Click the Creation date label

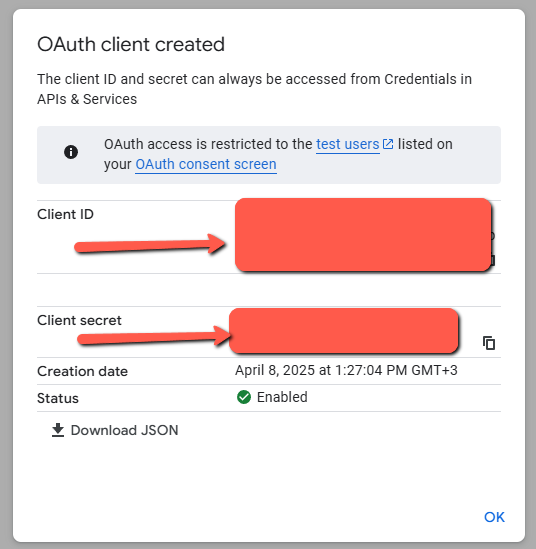point(83,371)
